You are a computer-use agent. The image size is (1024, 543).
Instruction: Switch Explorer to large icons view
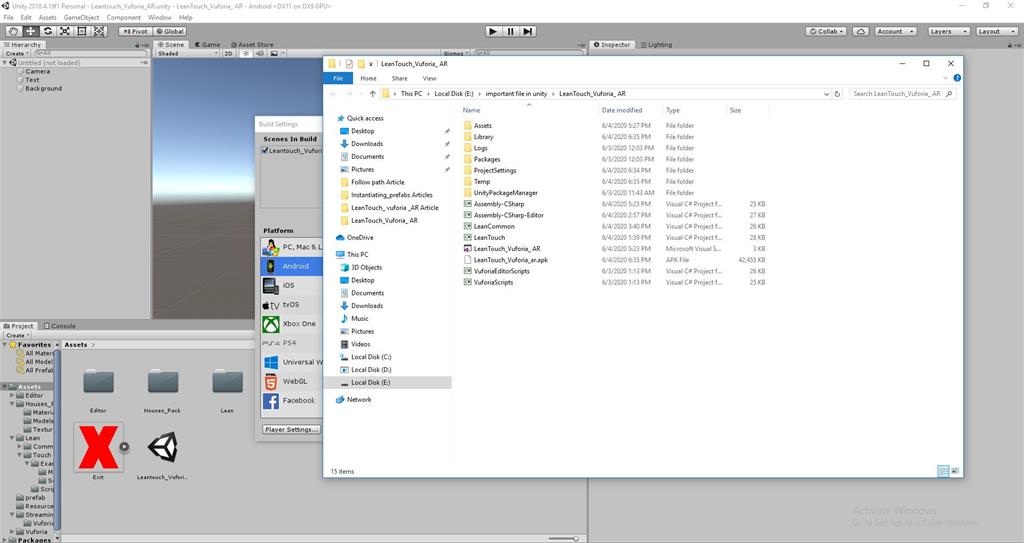pos(955,470)
